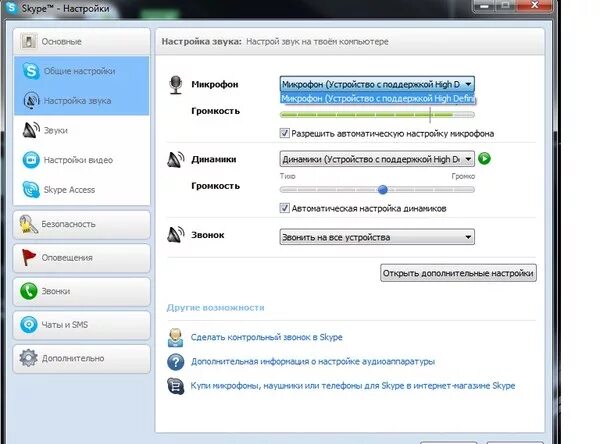This screenshot has width=600, height=444.
Task: Click the camera icon beside Настройки видео
Action: 31,160
